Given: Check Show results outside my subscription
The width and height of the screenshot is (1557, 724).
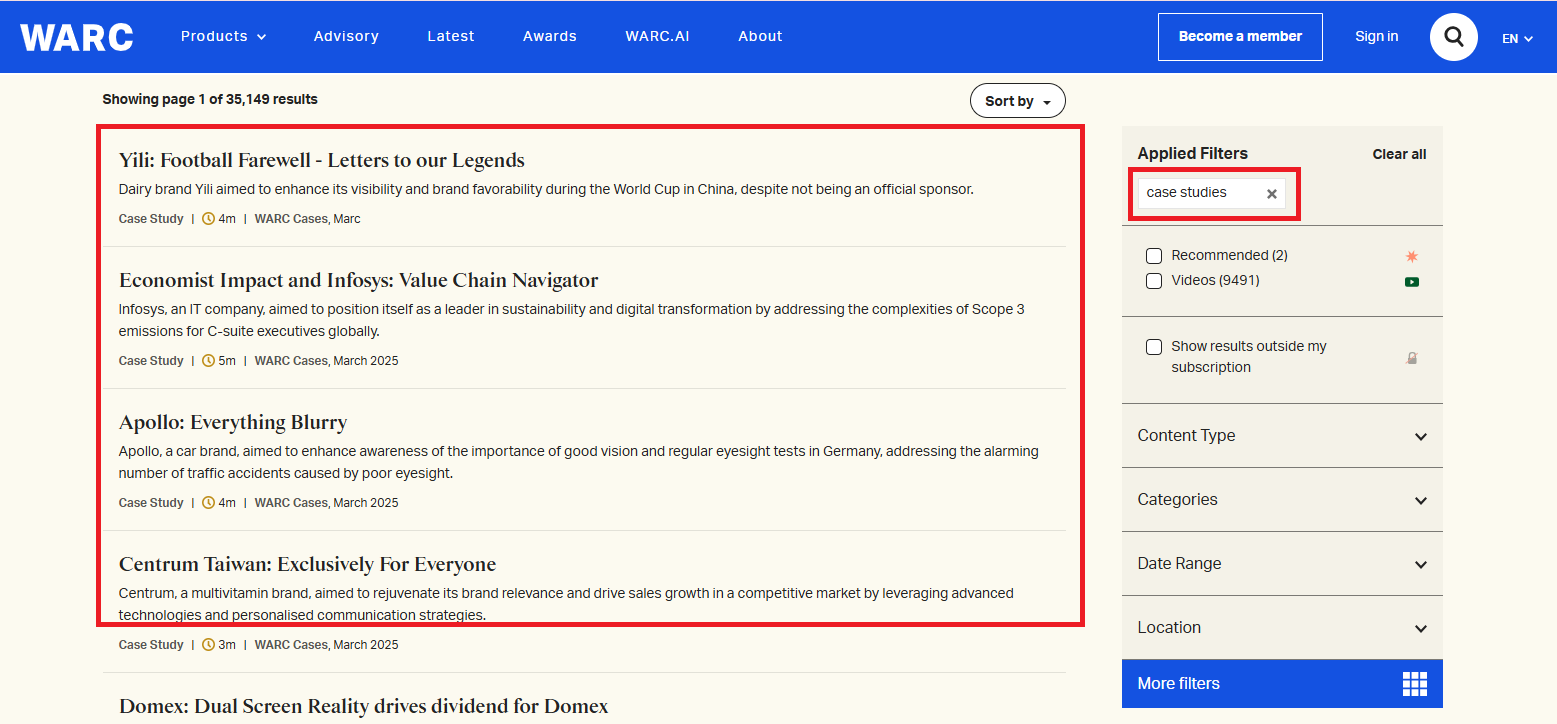Looking at the screenshot, I should [x=1154, y=347].
